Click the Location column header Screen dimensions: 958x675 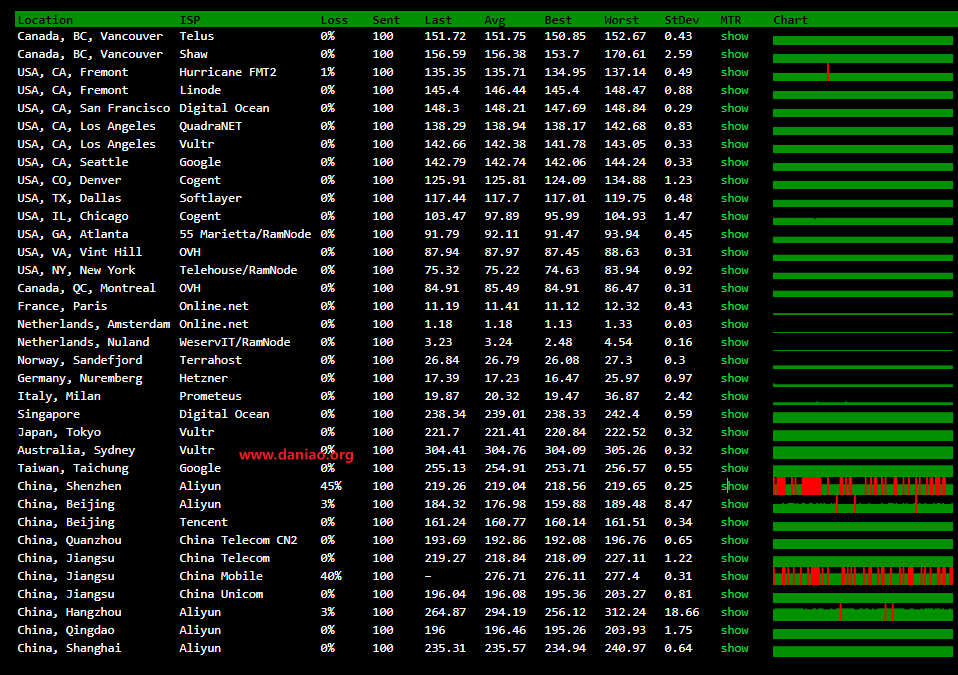[x=45, y=20]
